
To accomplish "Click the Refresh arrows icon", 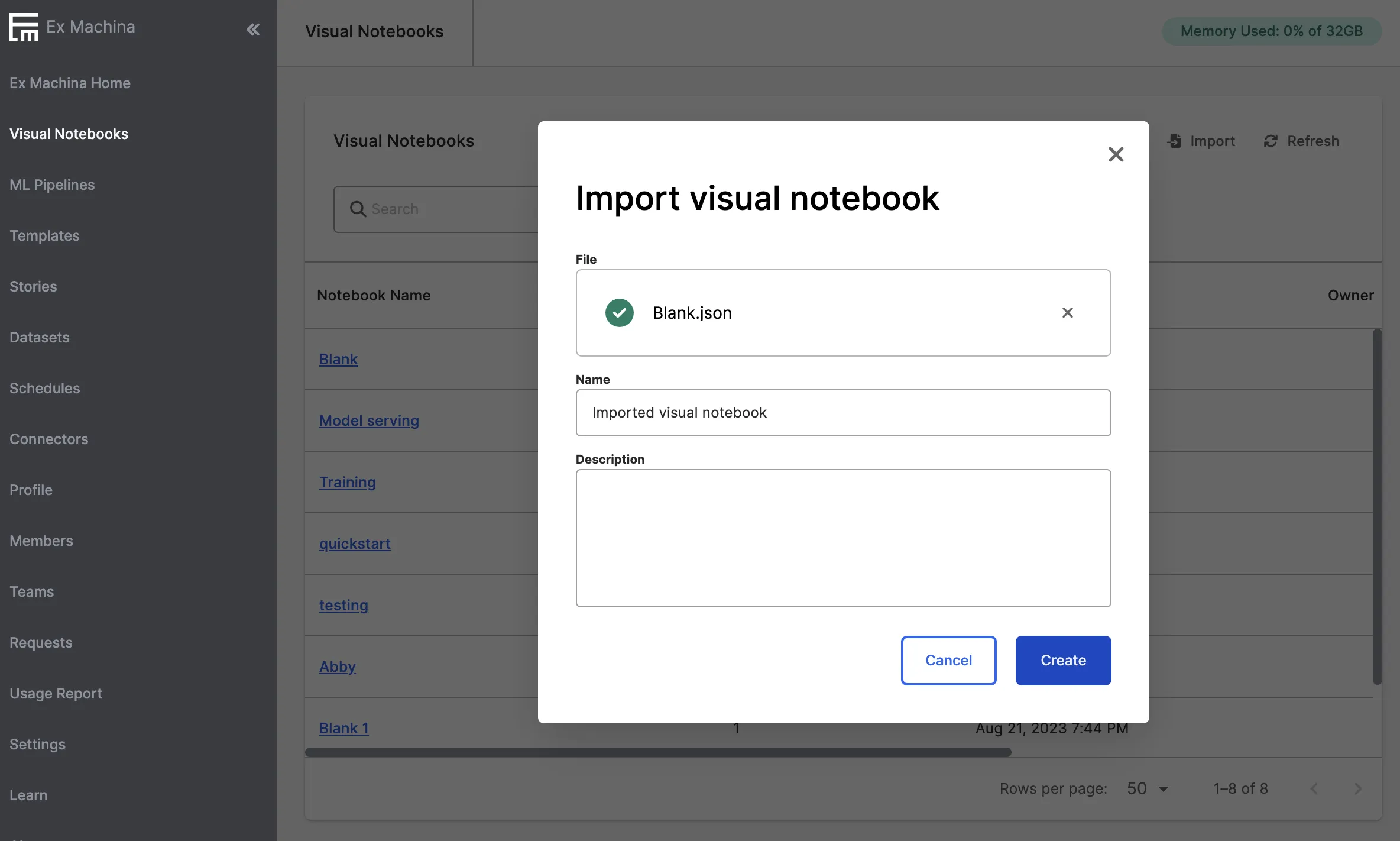I will coord(1271,141).
